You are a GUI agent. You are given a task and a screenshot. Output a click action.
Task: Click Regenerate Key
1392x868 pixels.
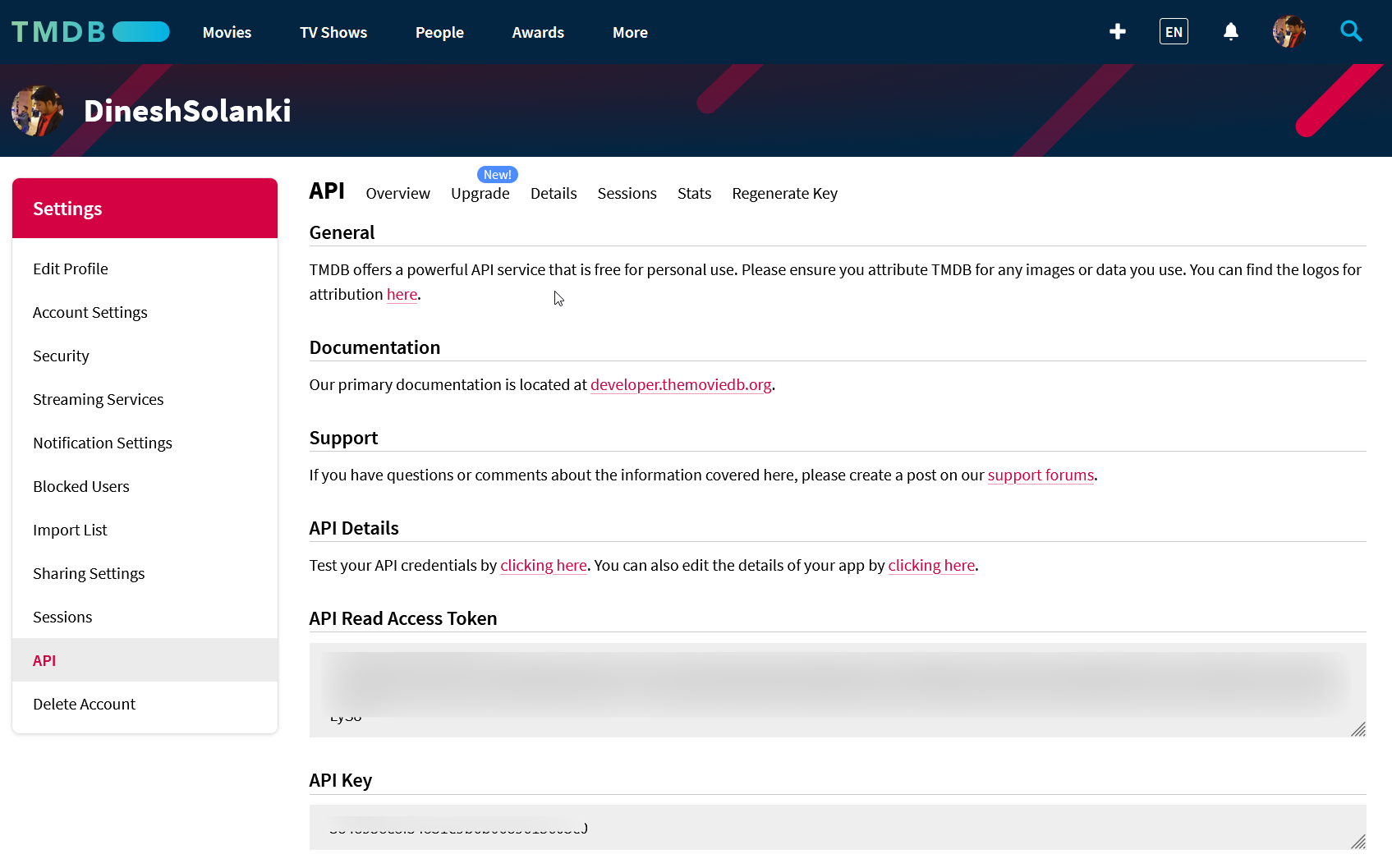784,193
